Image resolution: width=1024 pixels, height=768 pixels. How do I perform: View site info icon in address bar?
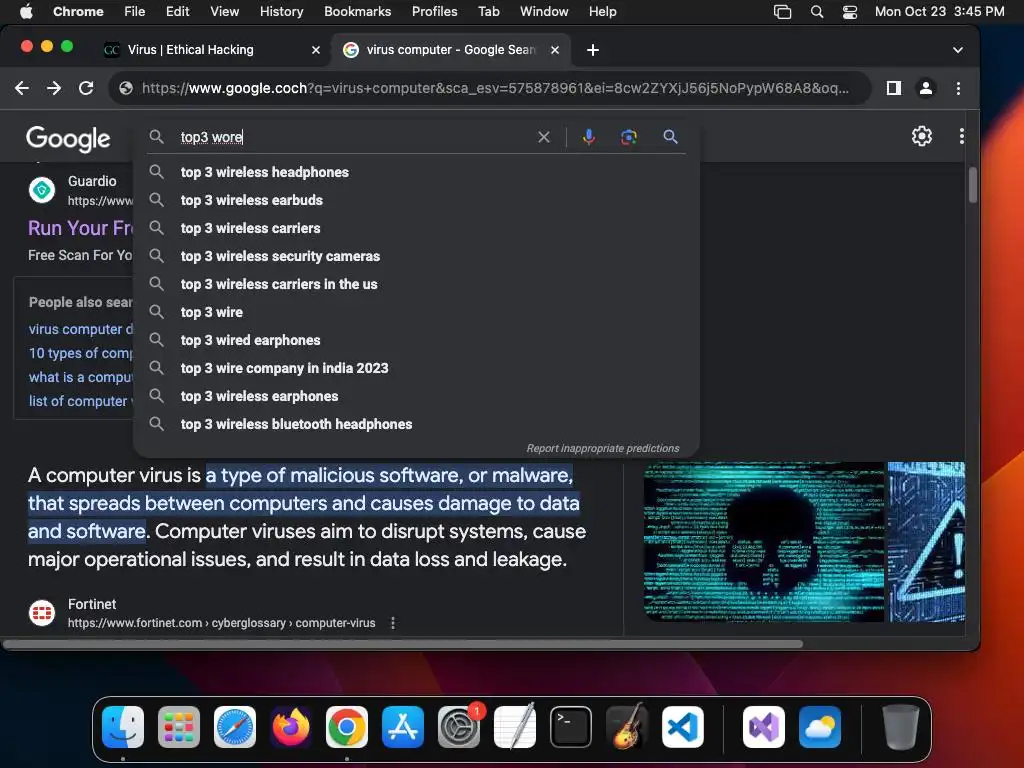[126, 88]
